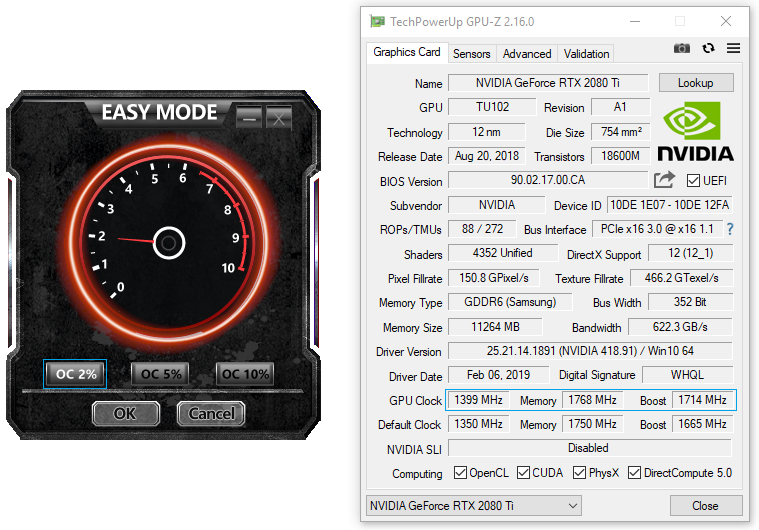Confirm with OK in Easy Mode
Screen dimensions: 759x530
point(125,413)
